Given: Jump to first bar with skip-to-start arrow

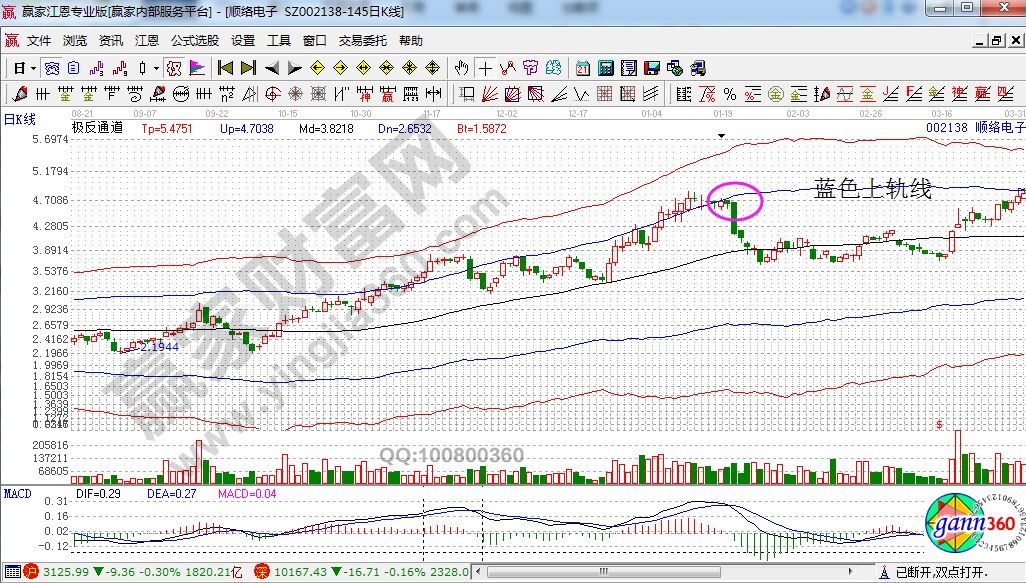Looking at the screenshot, I should point(225,68).
